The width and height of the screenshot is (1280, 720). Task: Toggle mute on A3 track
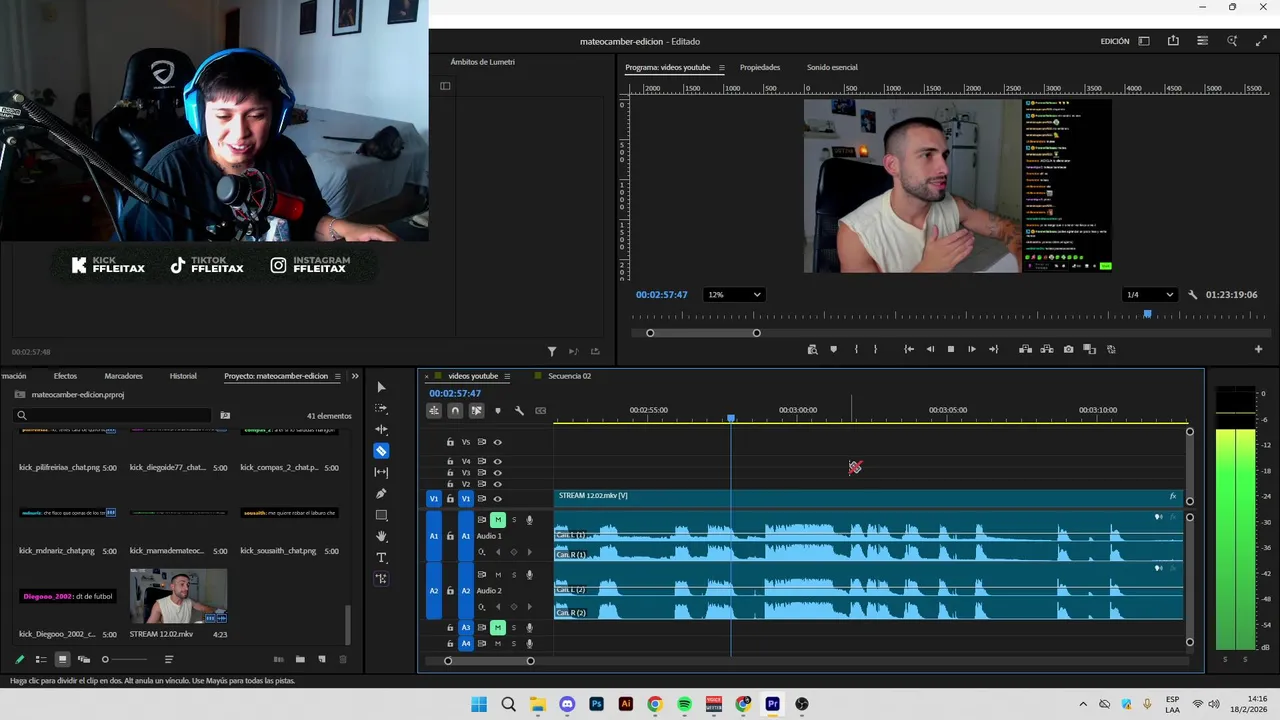[497, 628]
